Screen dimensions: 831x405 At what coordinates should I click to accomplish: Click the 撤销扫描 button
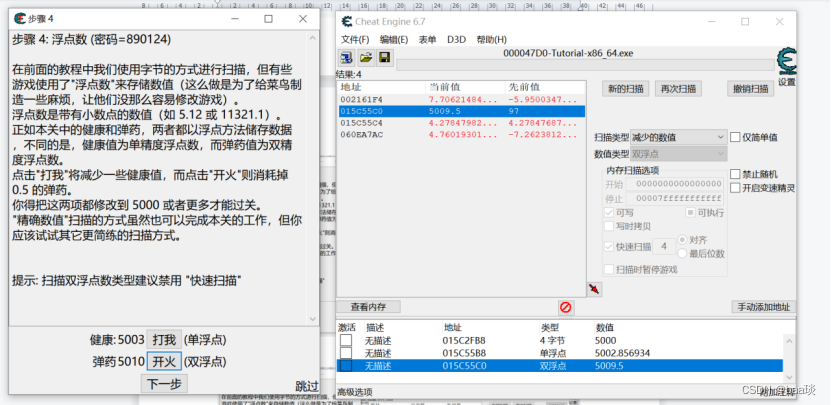click(x=751, y=89)
